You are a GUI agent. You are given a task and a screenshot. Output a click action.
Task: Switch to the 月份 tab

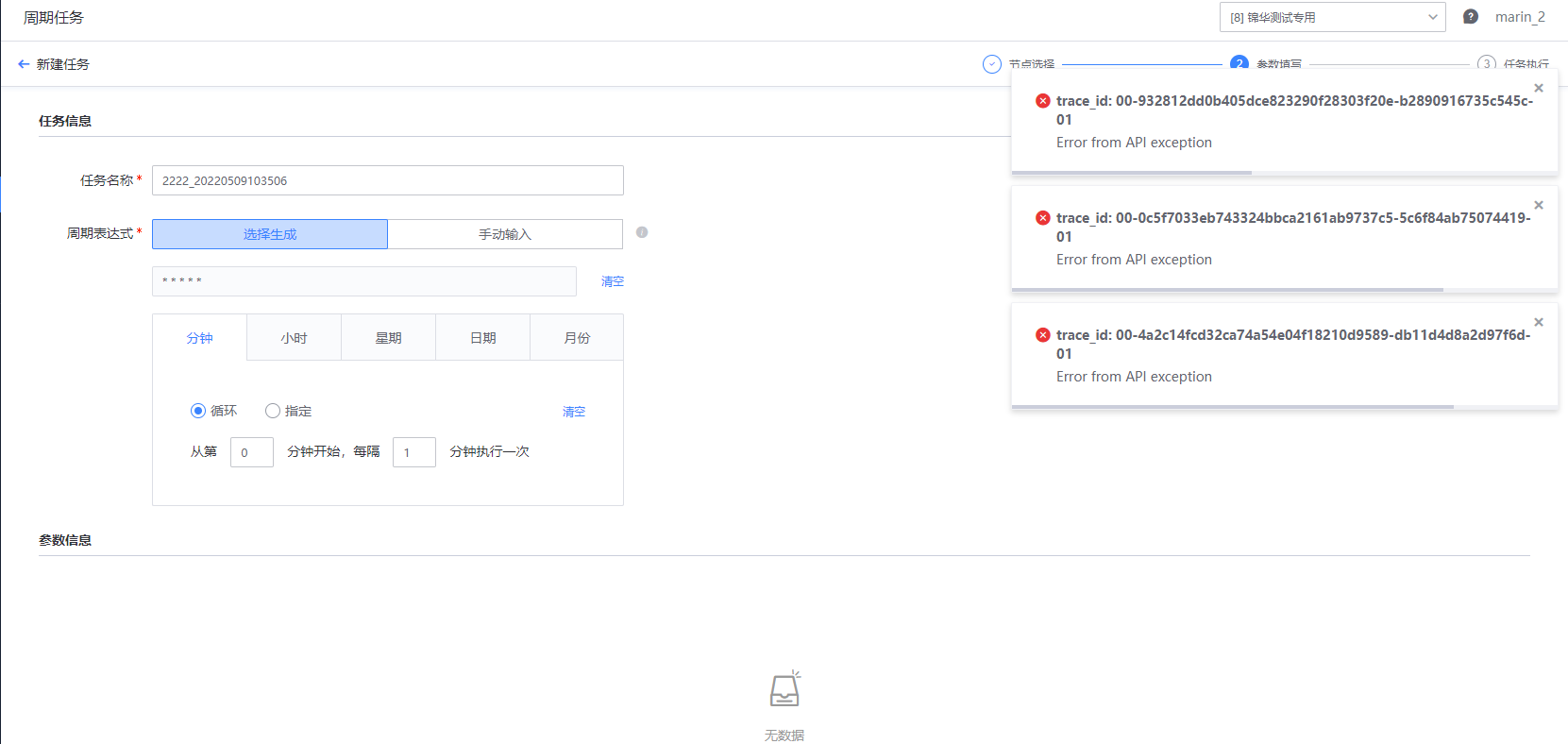(x=577, y=338)
